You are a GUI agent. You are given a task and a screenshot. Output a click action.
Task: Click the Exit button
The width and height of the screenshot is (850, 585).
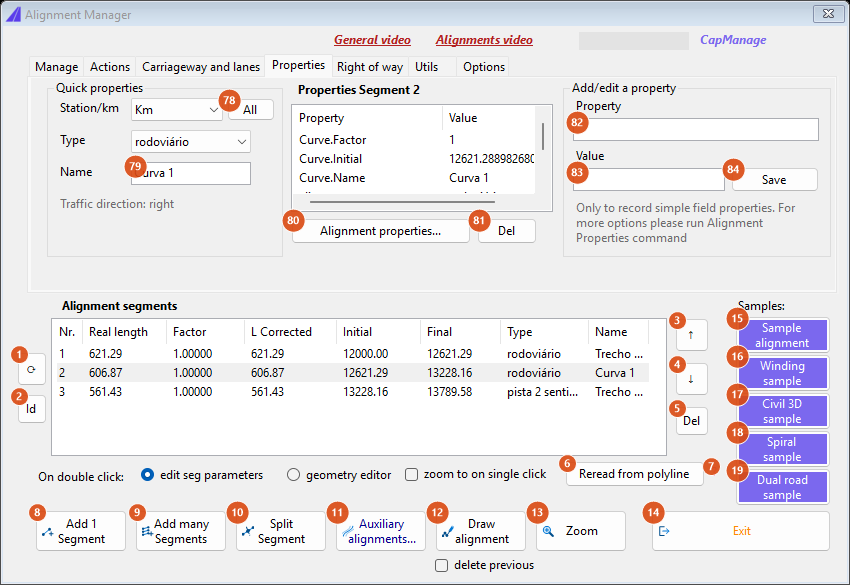[740, 531]
